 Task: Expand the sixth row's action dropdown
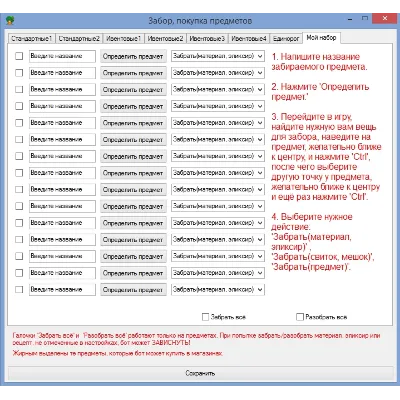pos(218,139)
